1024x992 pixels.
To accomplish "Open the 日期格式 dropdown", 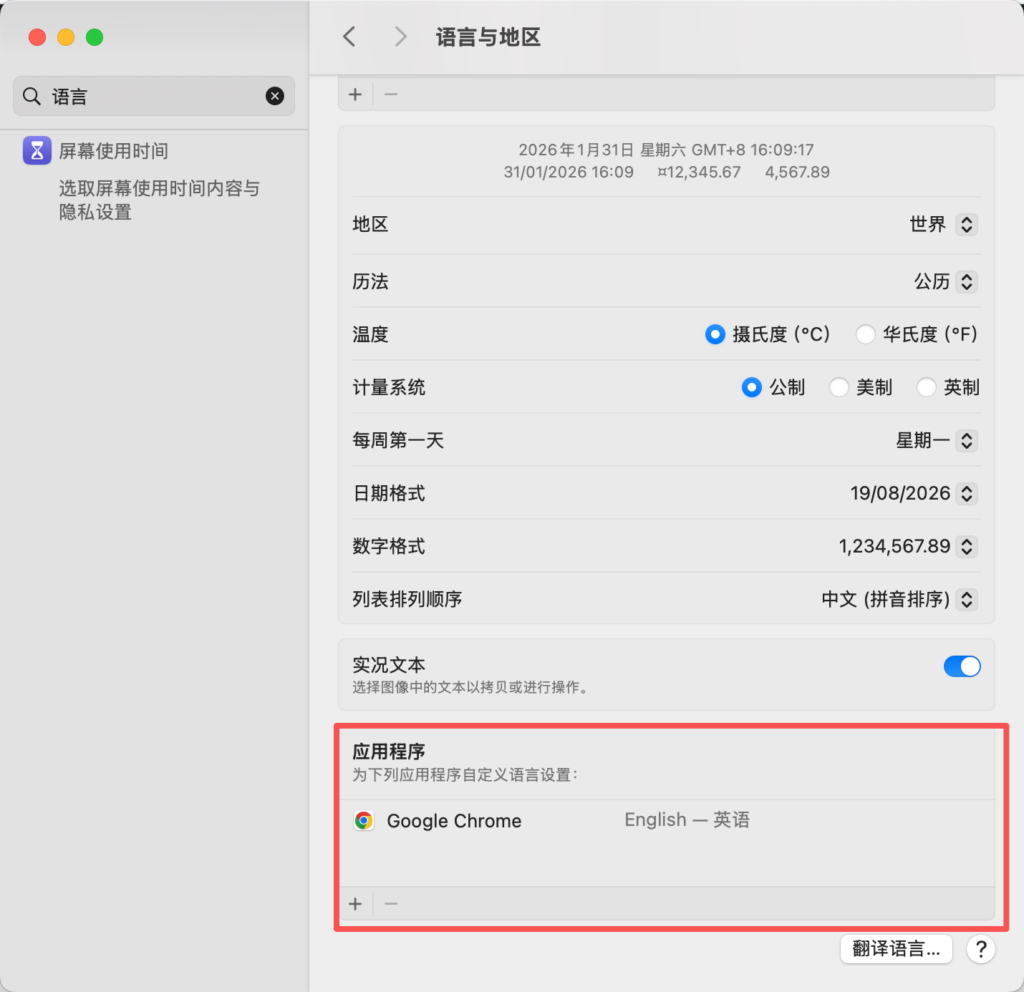I will tap(966, 493).
